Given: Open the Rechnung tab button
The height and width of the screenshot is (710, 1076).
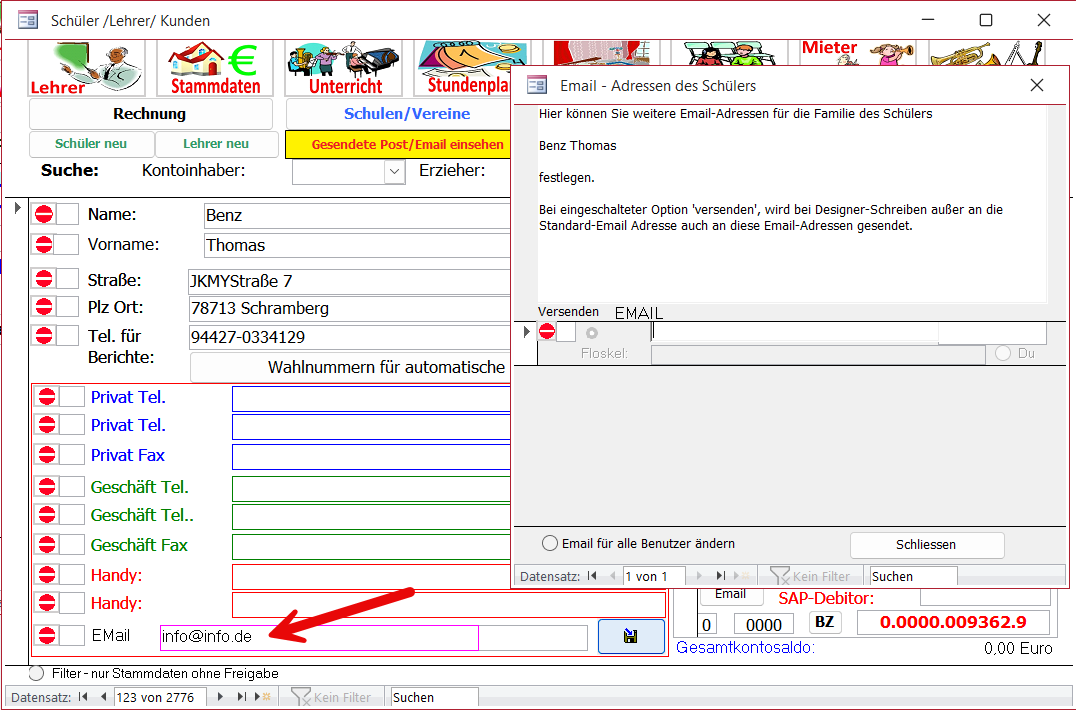Looking at the screenshot, I should click(x=150, y=114).
